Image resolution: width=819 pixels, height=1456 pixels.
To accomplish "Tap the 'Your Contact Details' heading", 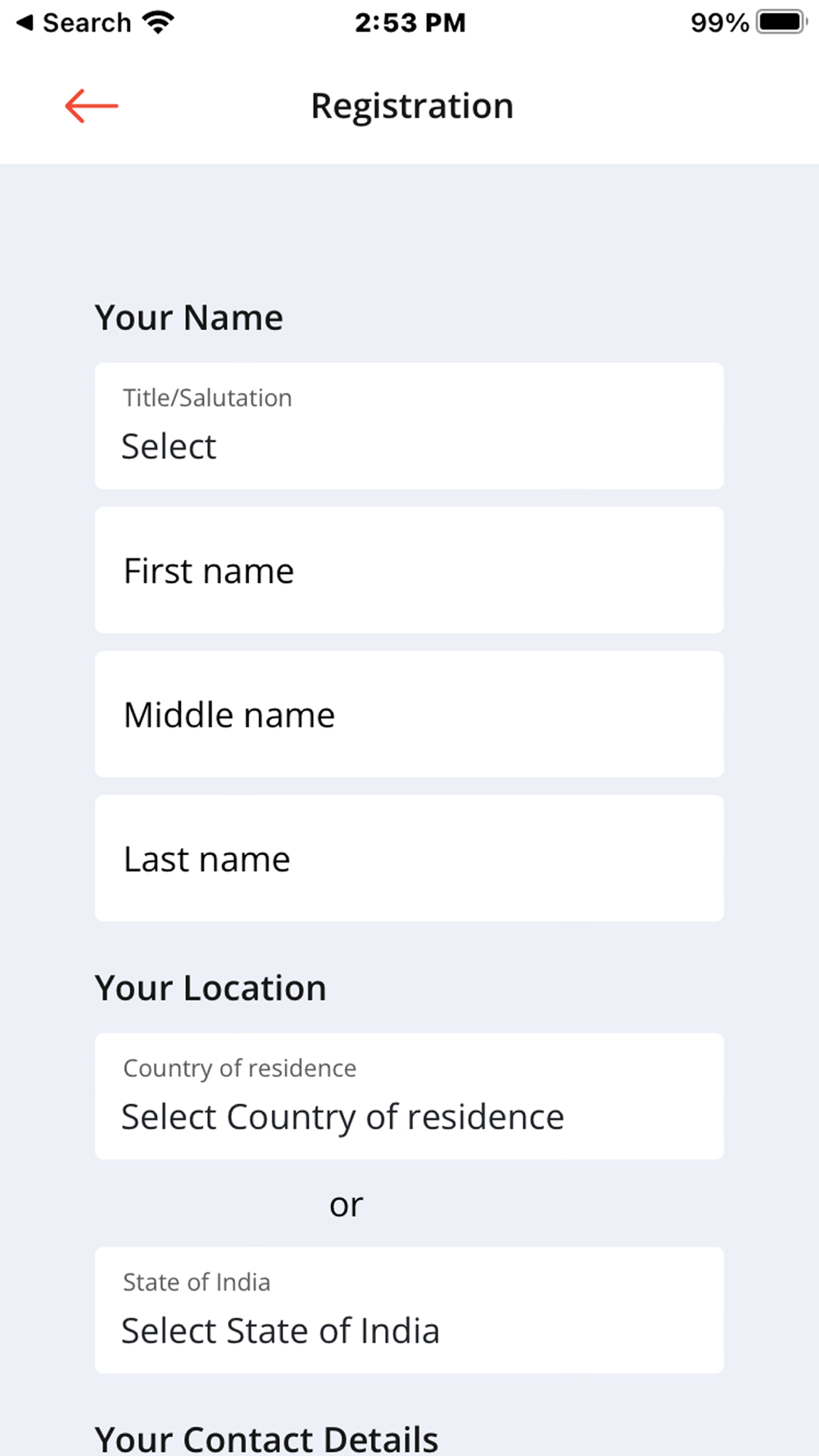I will tap(267, 1439).
